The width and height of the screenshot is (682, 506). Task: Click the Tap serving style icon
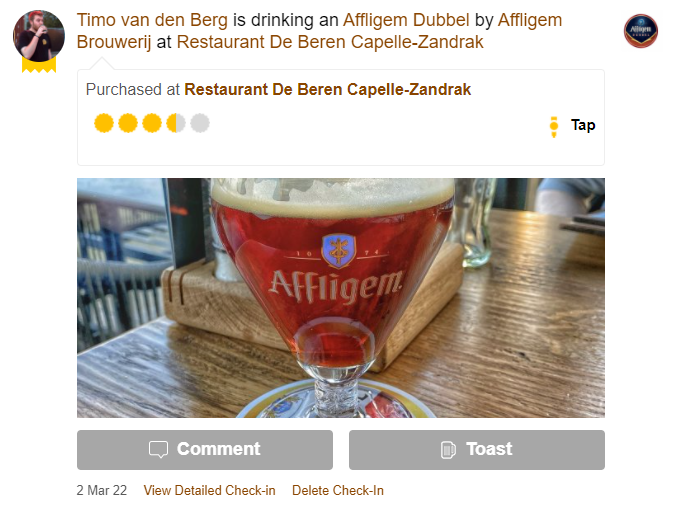(x=554, y=126)
